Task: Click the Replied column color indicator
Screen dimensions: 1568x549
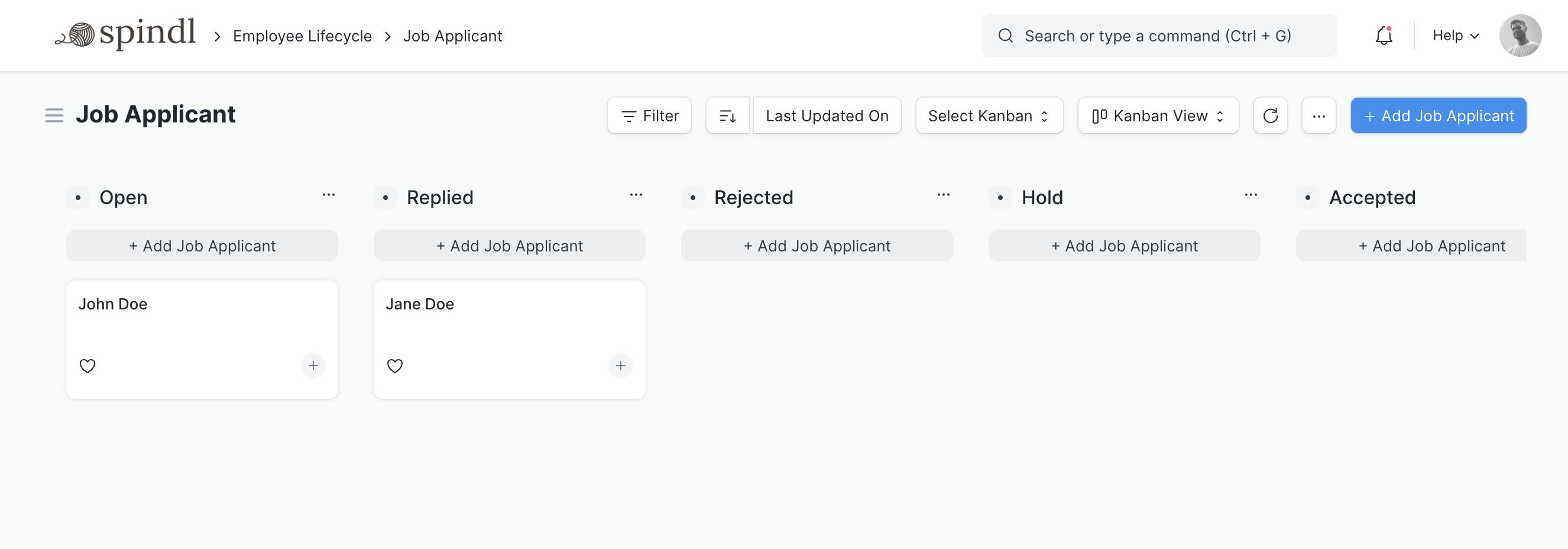Action: pyautogui.click(x=385, y=198)
